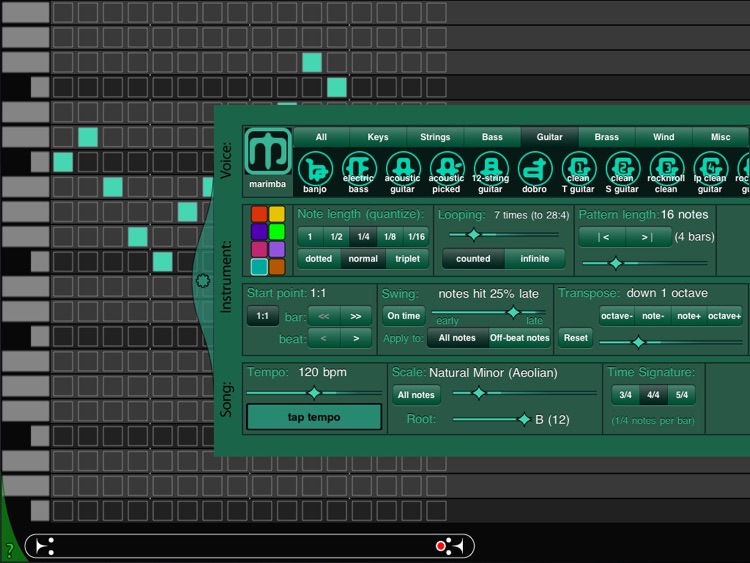Choose the clean S guitar instrument
The image size is (750, 563).
tap(622, 172)
